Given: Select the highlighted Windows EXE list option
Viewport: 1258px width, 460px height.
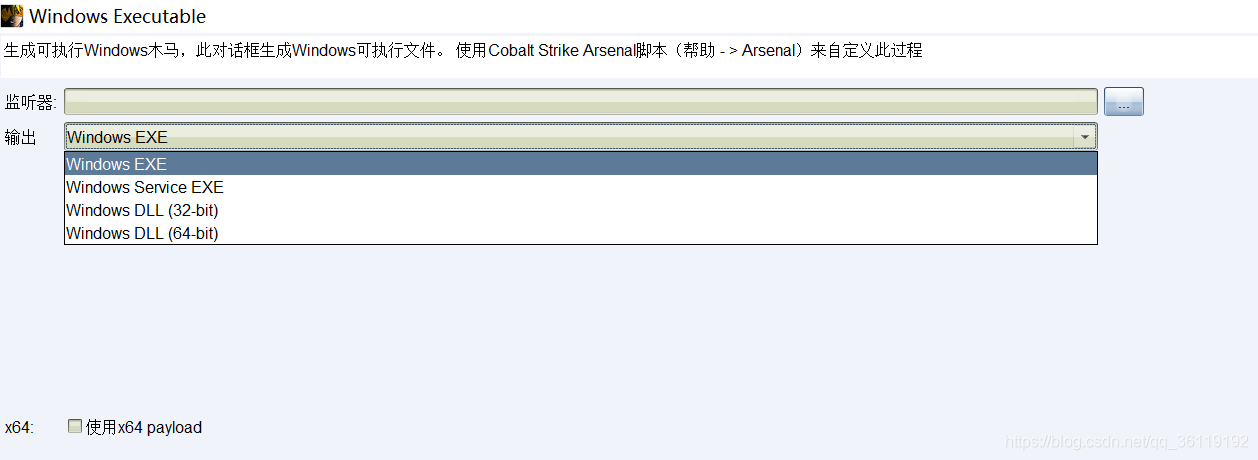Looking at the screenshot, I should tap(581, 164).
